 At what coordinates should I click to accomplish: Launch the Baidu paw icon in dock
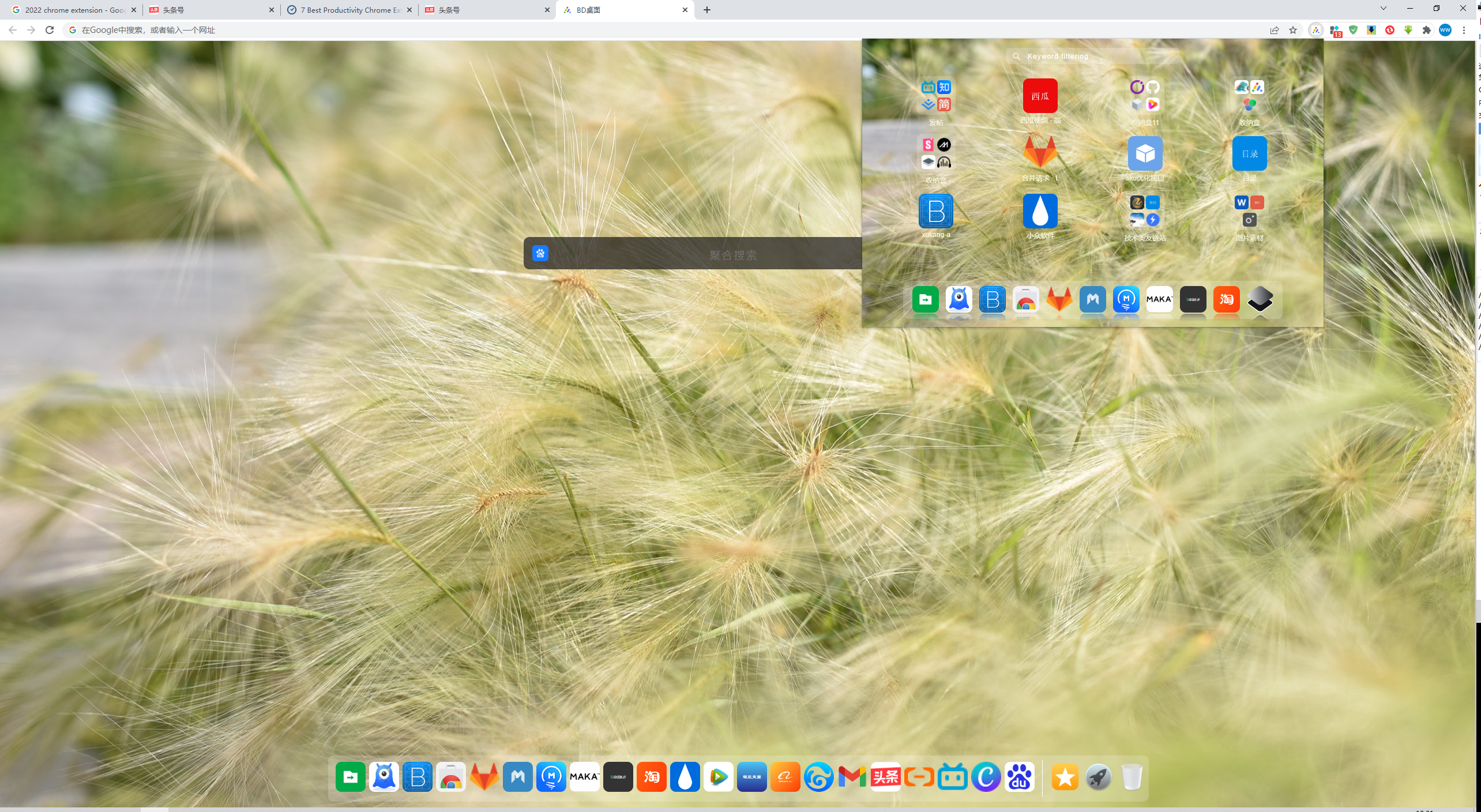click(1020, 777)
